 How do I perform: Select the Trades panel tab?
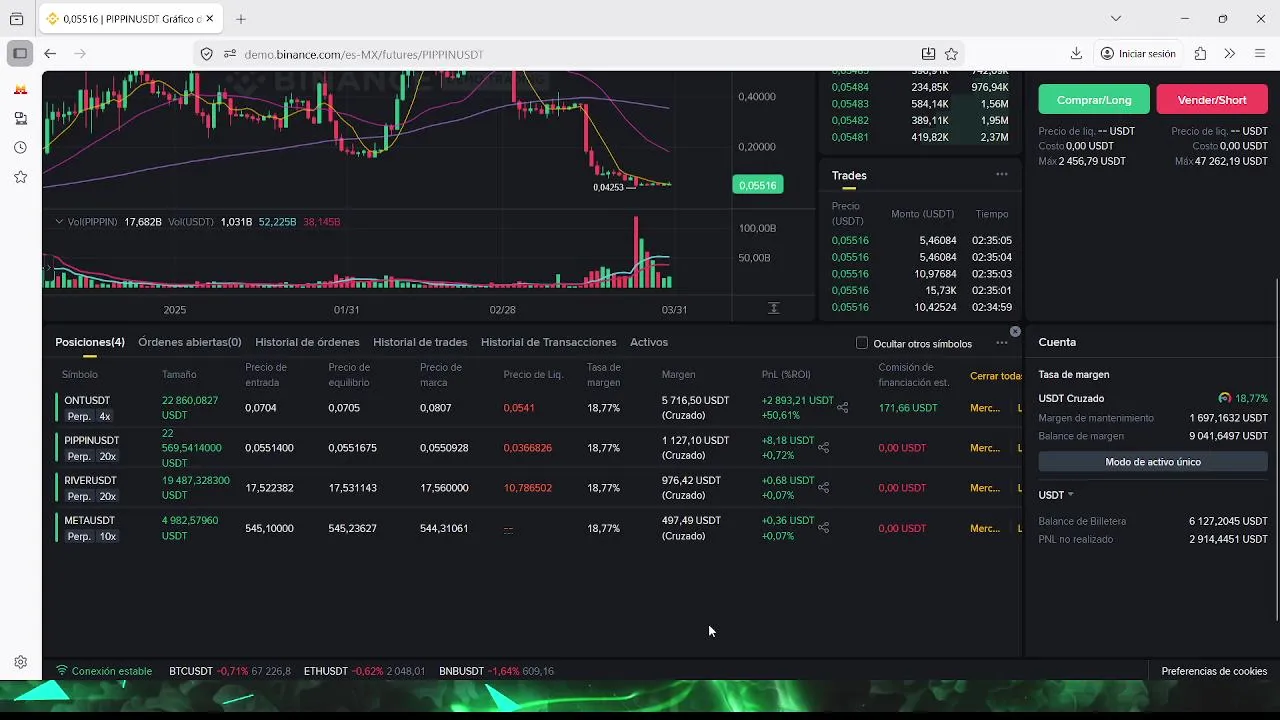click(849, 175)
